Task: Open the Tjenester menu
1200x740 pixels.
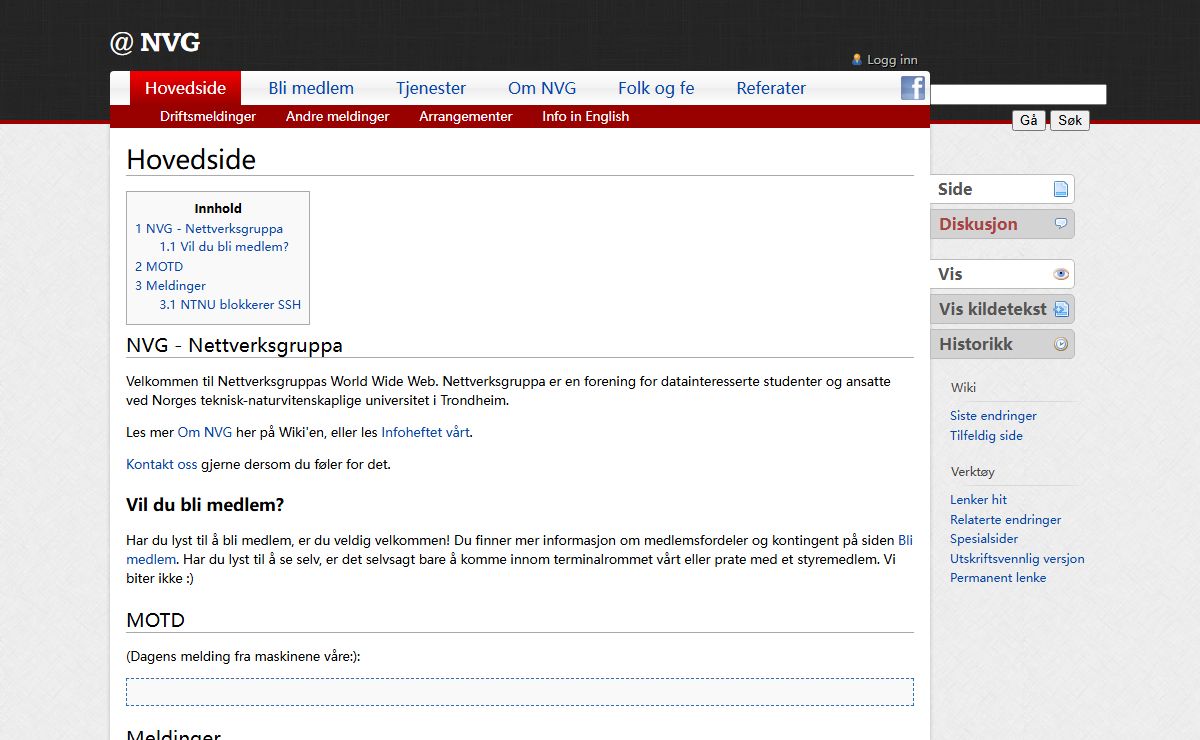Action: pos(431,88)
